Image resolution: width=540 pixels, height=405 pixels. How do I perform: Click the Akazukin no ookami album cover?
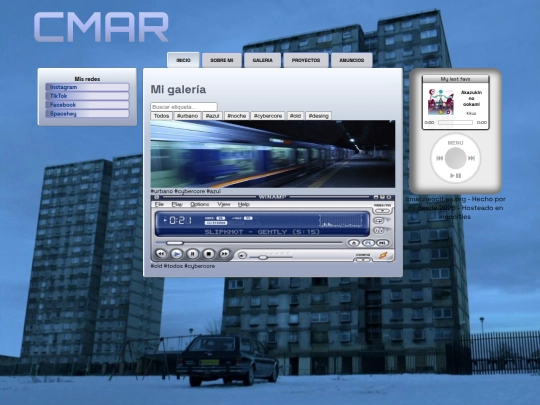coord(441,102)
